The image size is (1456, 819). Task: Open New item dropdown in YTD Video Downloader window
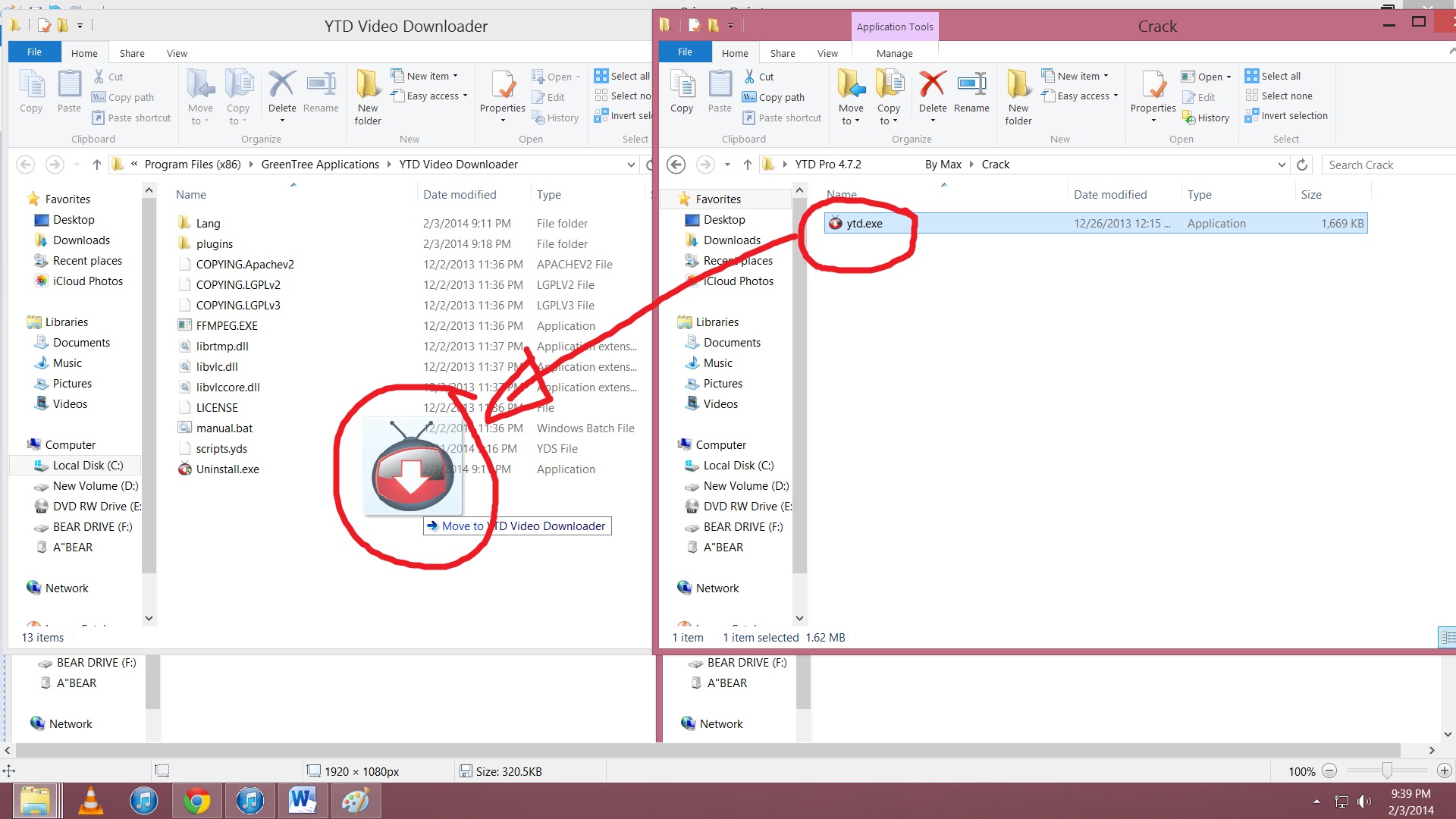pos(425,76)
